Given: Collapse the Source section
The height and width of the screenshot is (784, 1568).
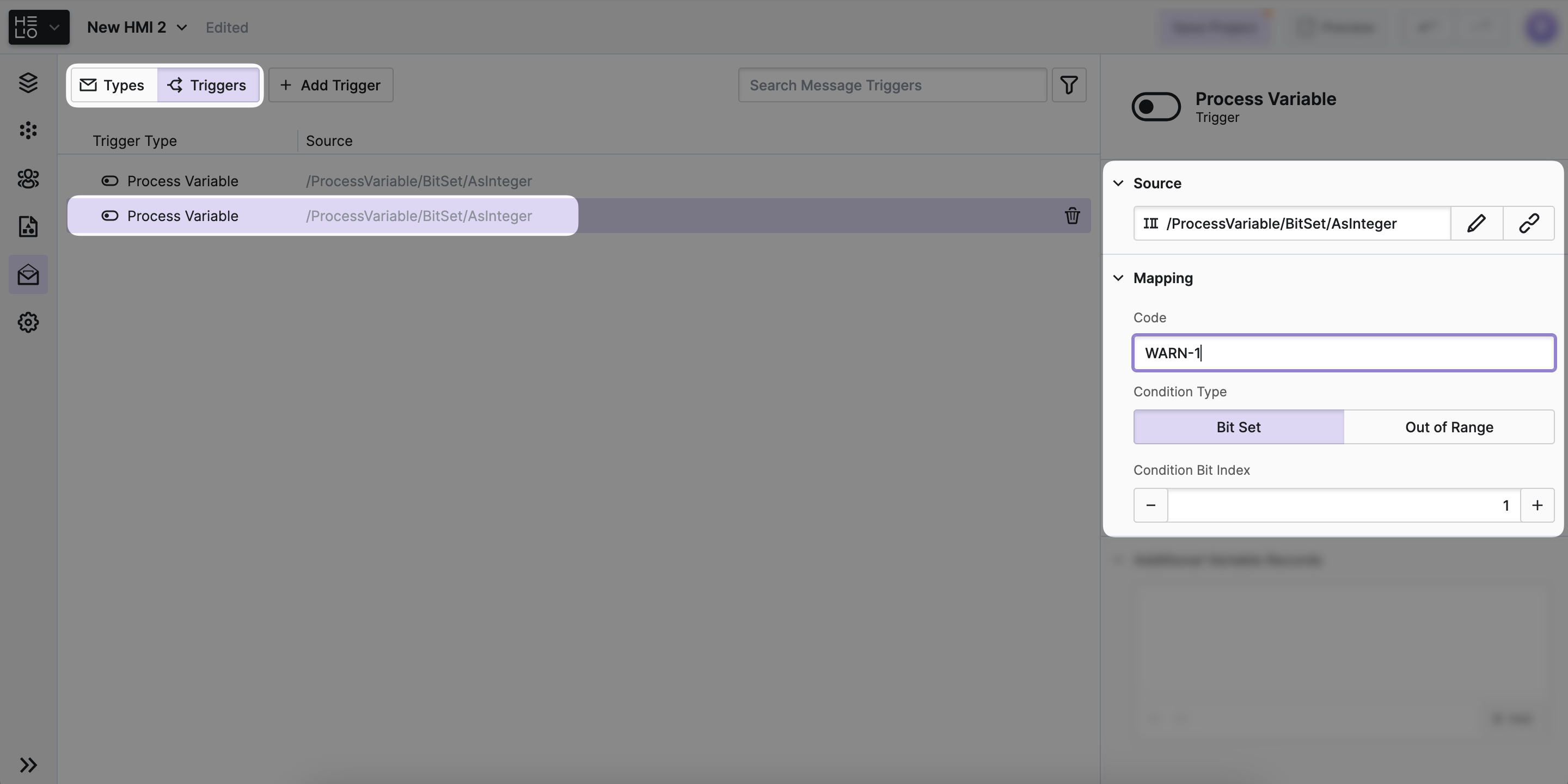Looking at the screenshot, I should (1118, 183).
